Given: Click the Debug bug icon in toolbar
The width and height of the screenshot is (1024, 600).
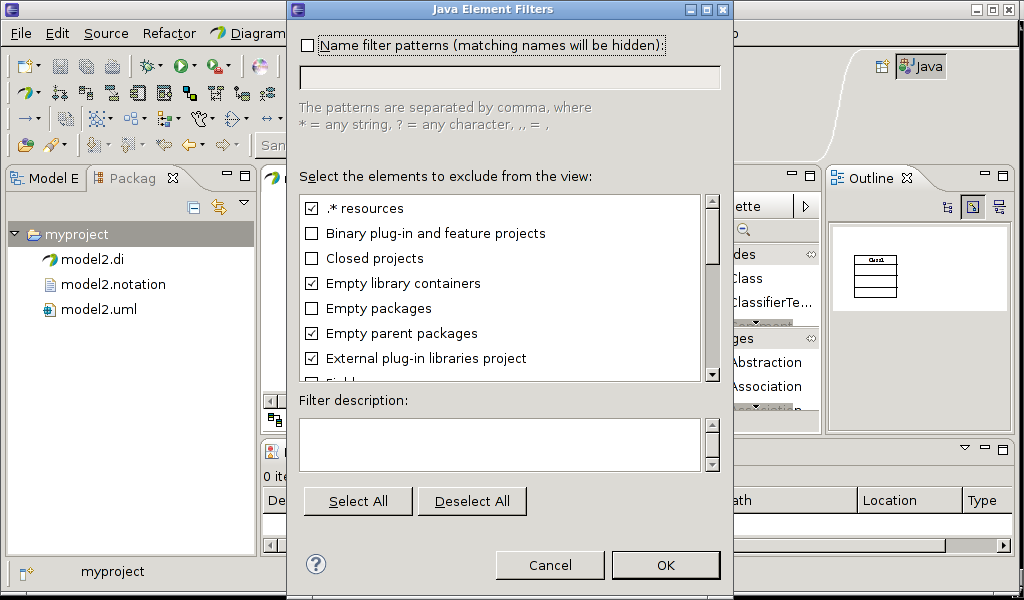Looking at the screenshot, I should point(147,66).
